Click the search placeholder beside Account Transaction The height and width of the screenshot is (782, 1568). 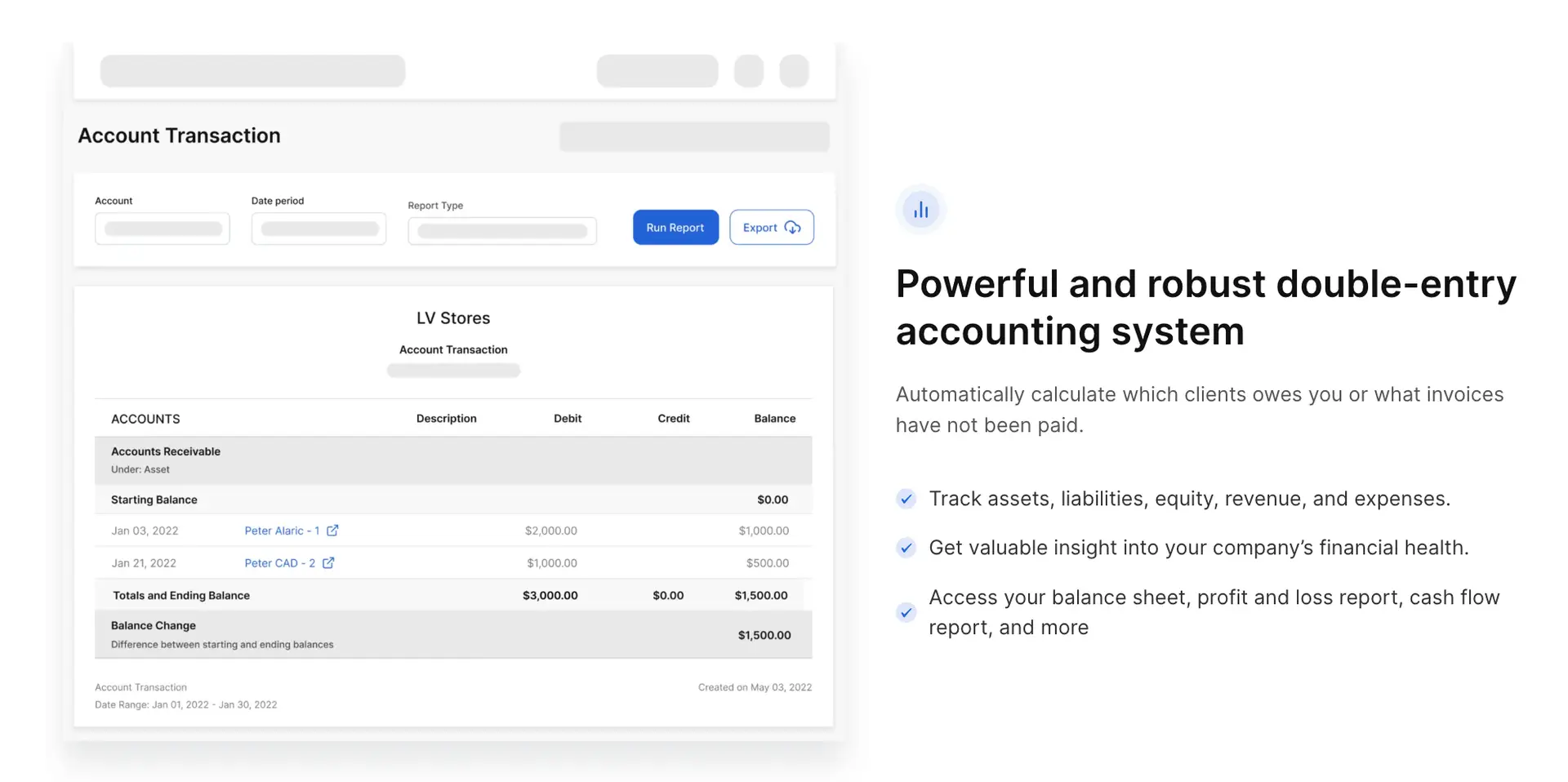click(693, 136)
